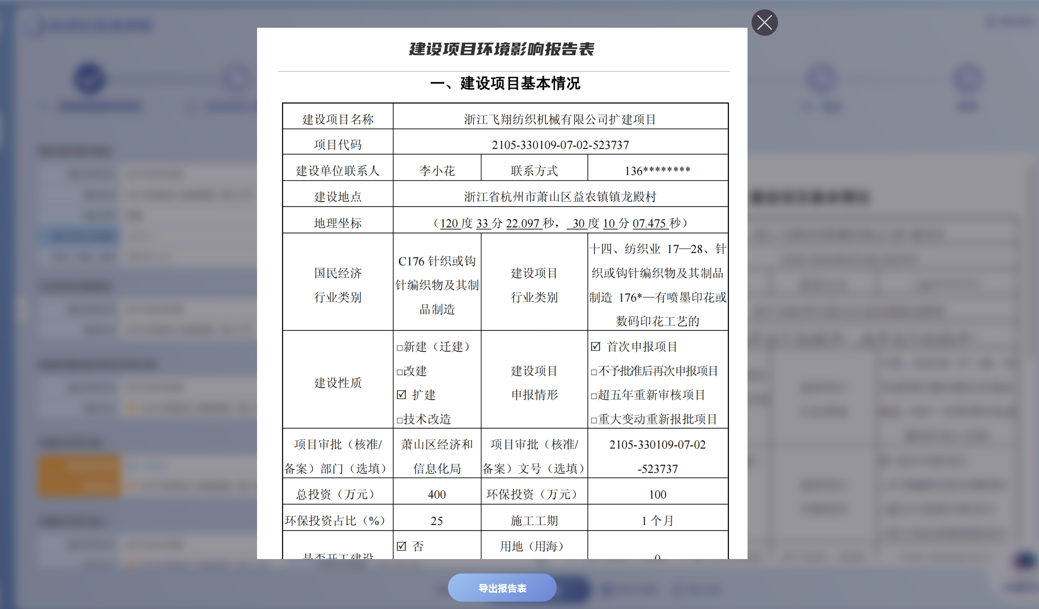Check the 改建 checkbox
The image size is (1039, 609).
click(x=400, y=372)
